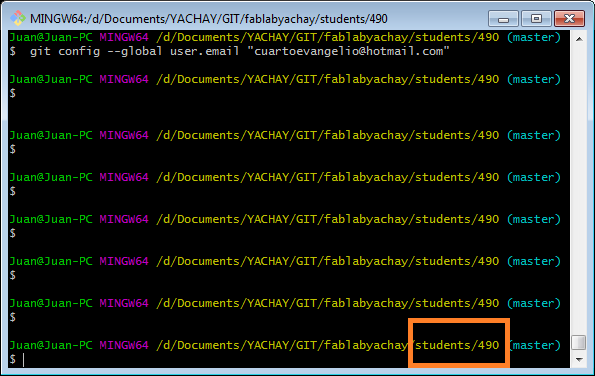Click the word "config" in the git command

click(79, 51)
